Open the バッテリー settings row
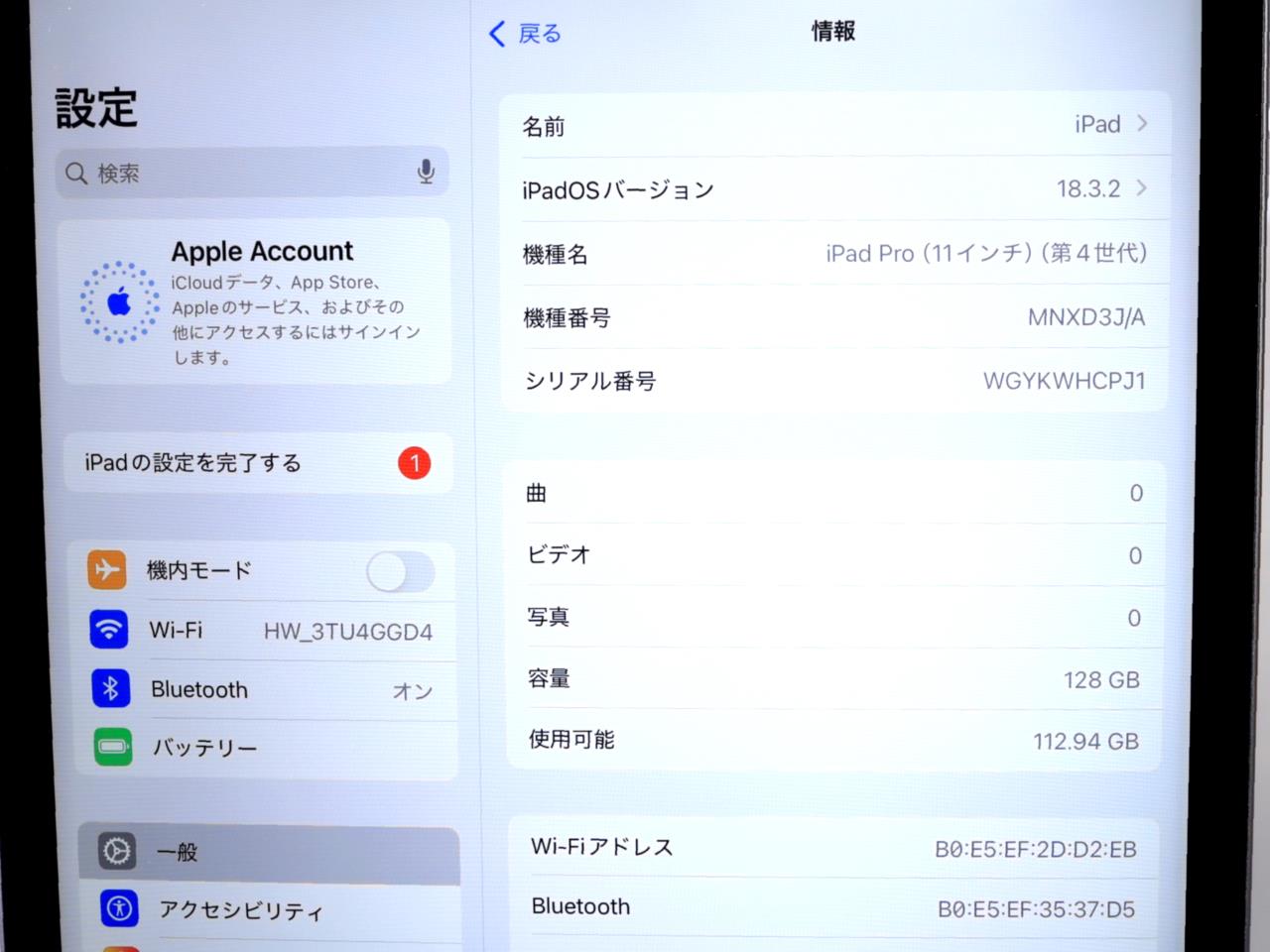This screenshot has width=1270, height=952. pyautogui.click(x=268, y=749)
